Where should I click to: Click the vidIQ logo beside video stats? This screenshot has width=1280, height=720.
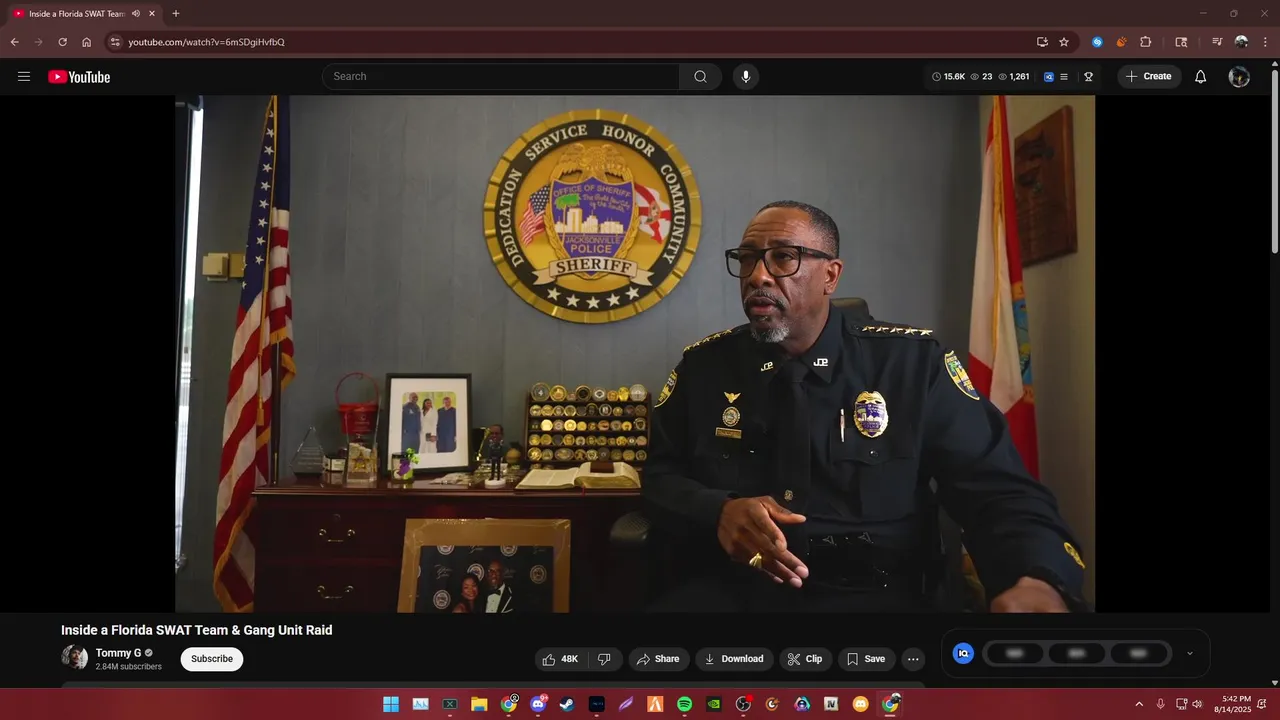963,653
